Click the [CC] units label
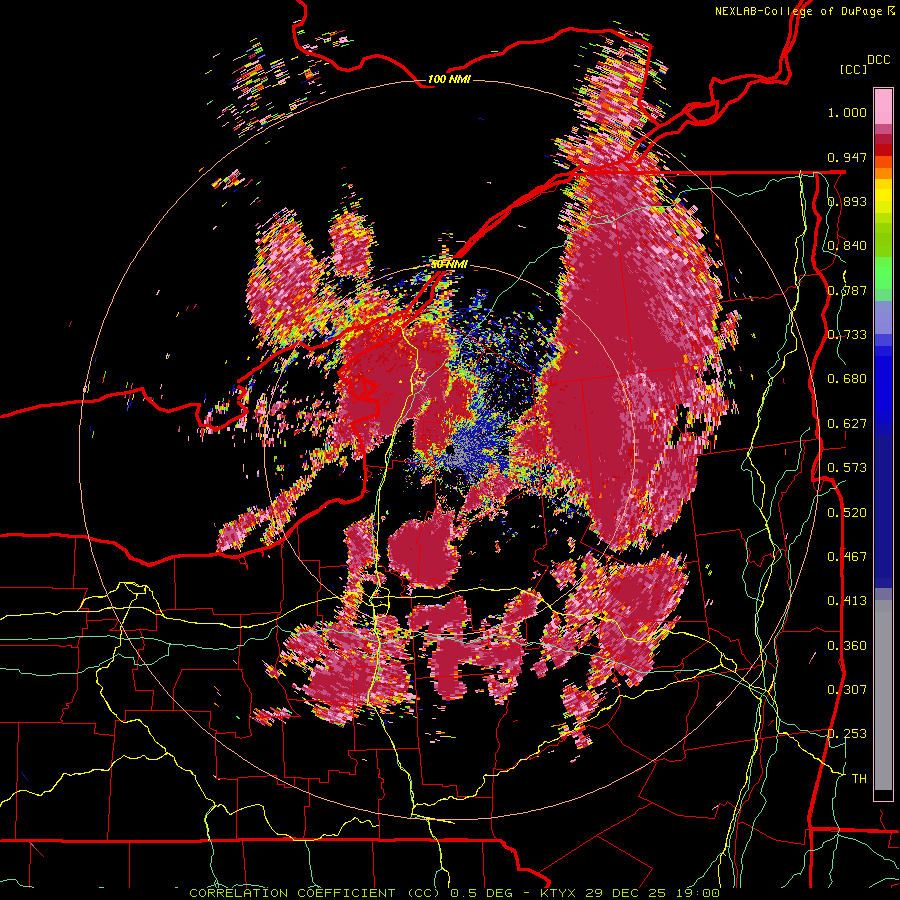 coord(854,69)
